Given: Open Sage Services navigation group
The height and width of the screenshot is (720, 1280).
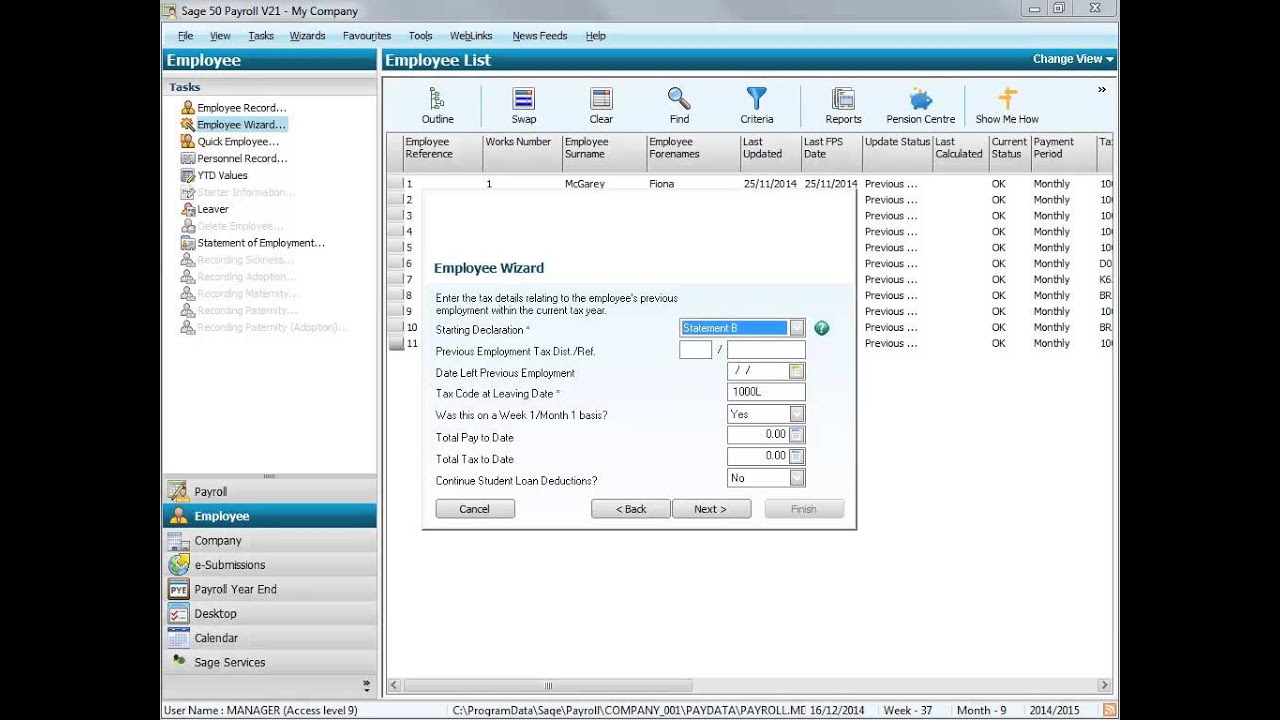Looking at the screenshot, I should tap(270, 662).
